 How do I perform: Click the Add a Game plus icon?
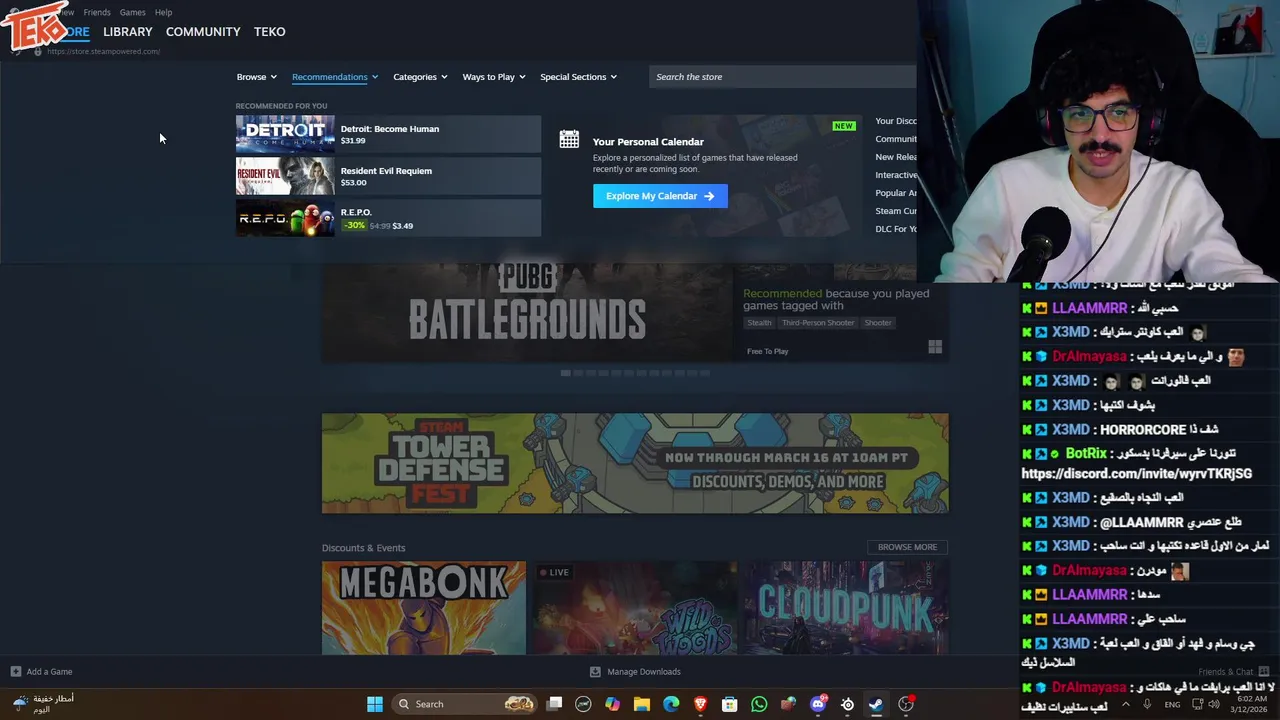pos(15,672)
